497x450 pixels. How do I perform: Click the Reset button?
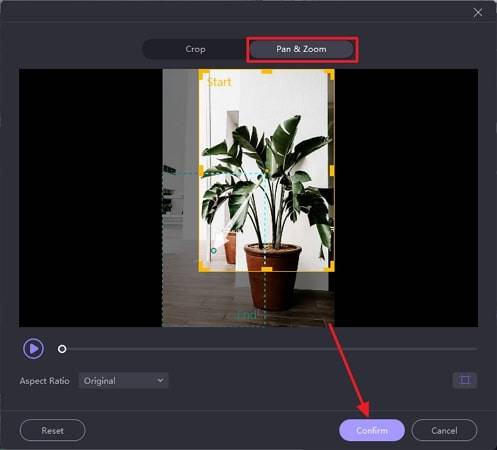53,430
